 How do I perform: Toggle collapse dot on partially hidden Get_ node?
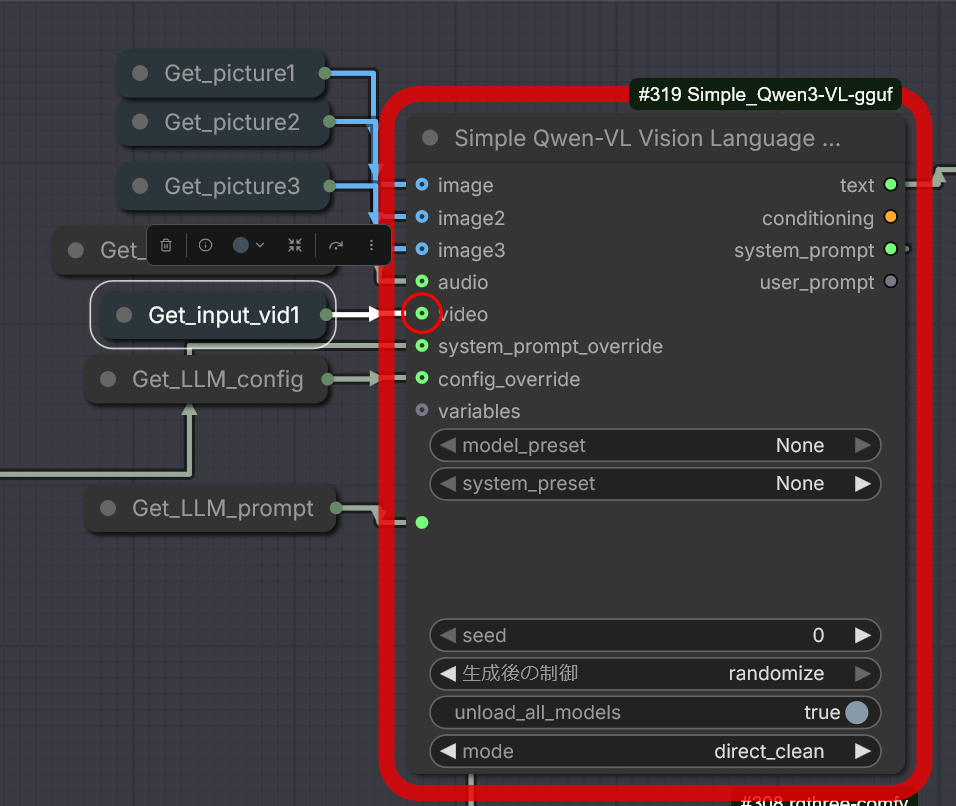76,250
